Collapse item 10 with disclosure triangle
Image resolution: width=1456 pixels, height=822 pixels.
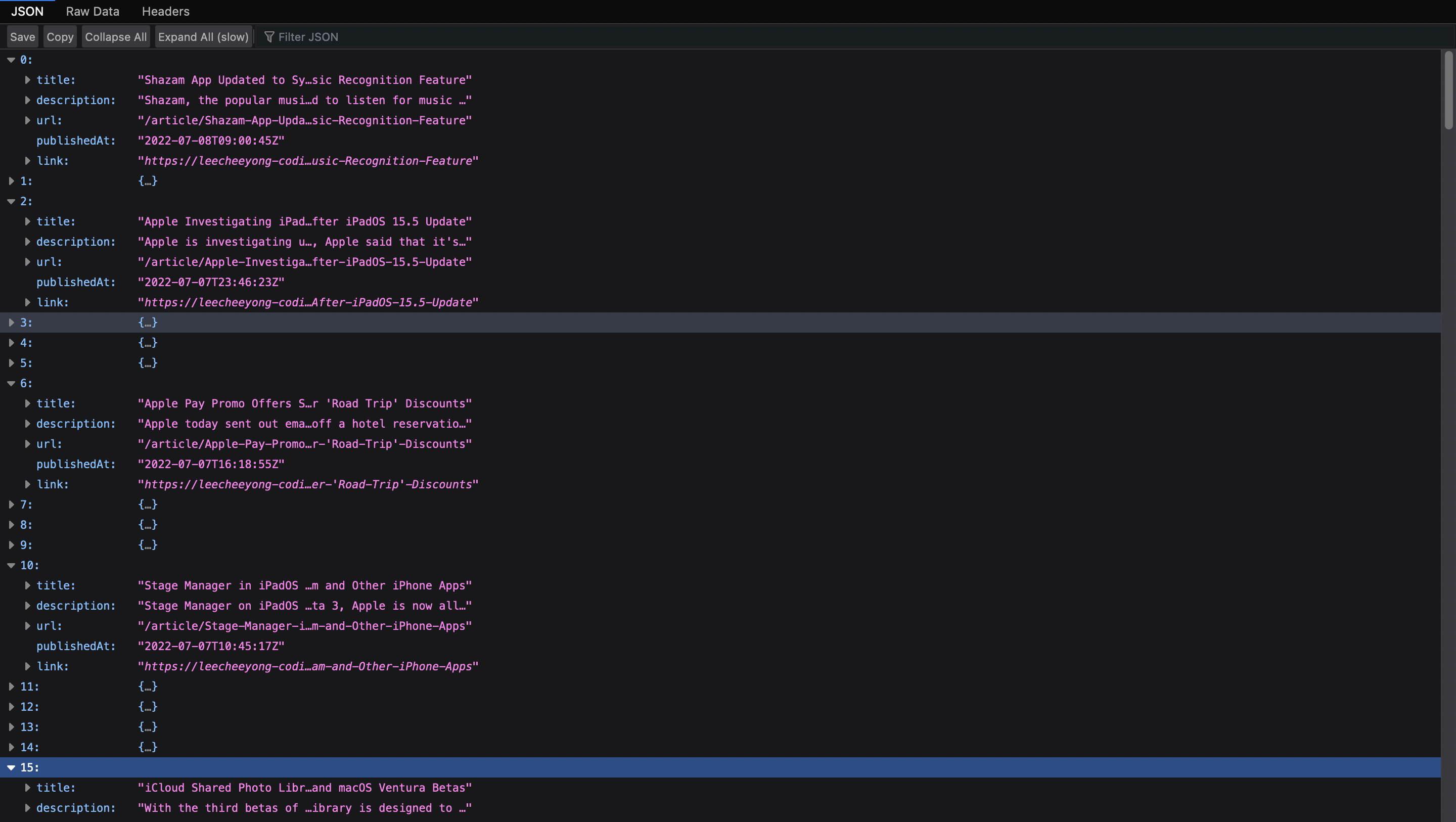(11, 565)
